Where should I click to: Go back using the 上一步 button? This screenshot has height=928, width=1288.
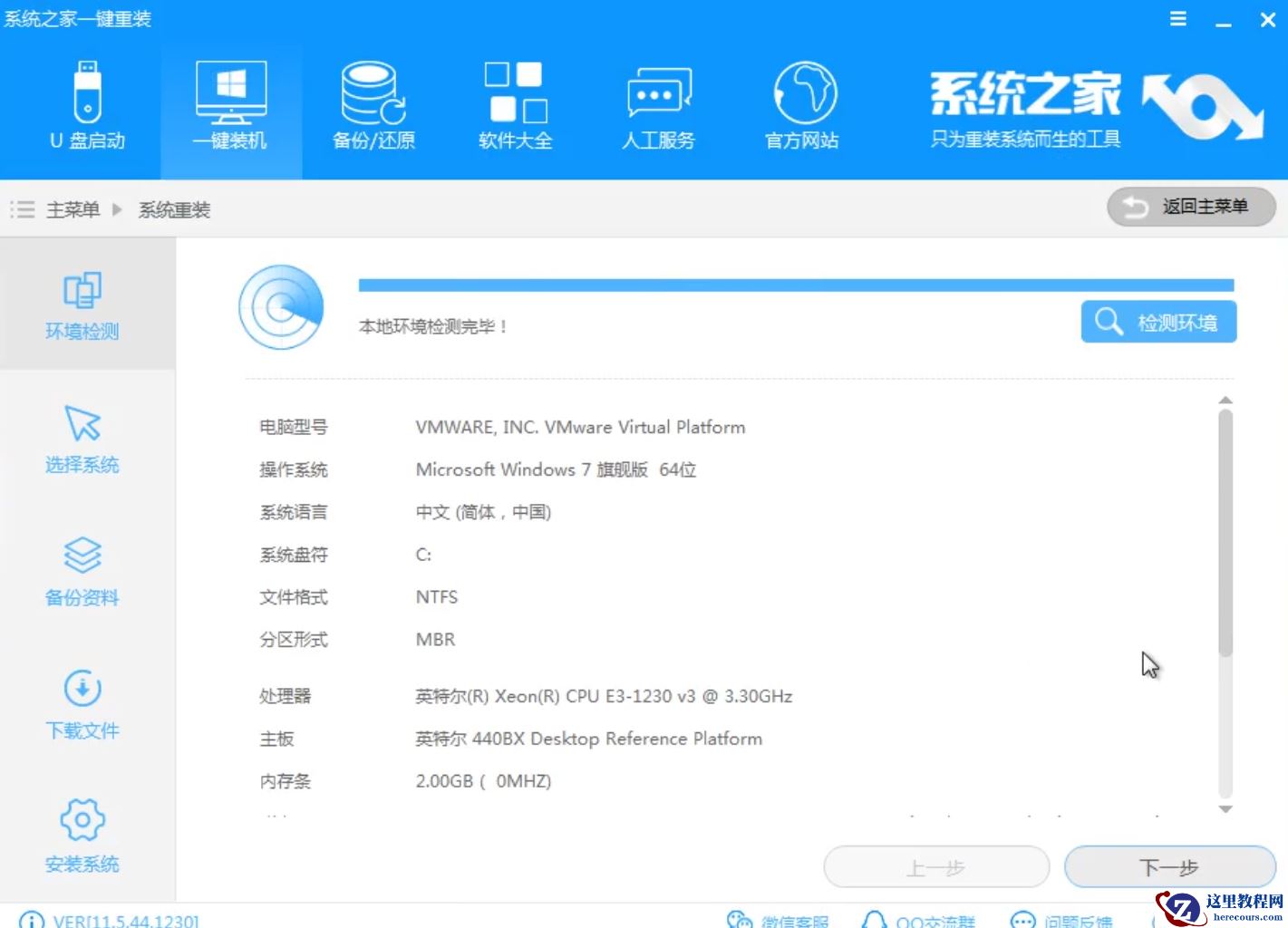pos(936,867)
